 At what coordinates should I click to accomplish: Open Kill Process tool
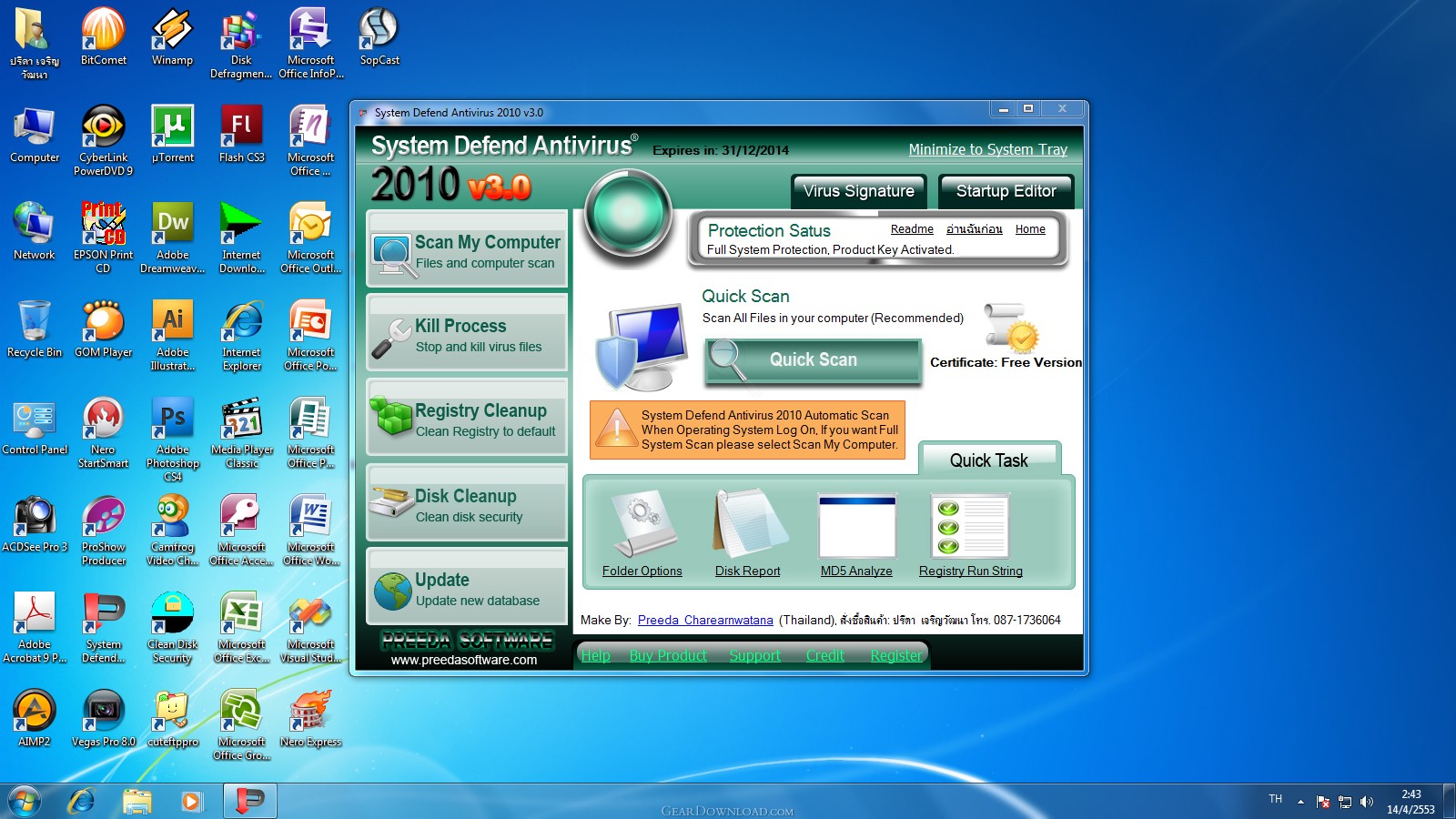click(x=467, y=334)
